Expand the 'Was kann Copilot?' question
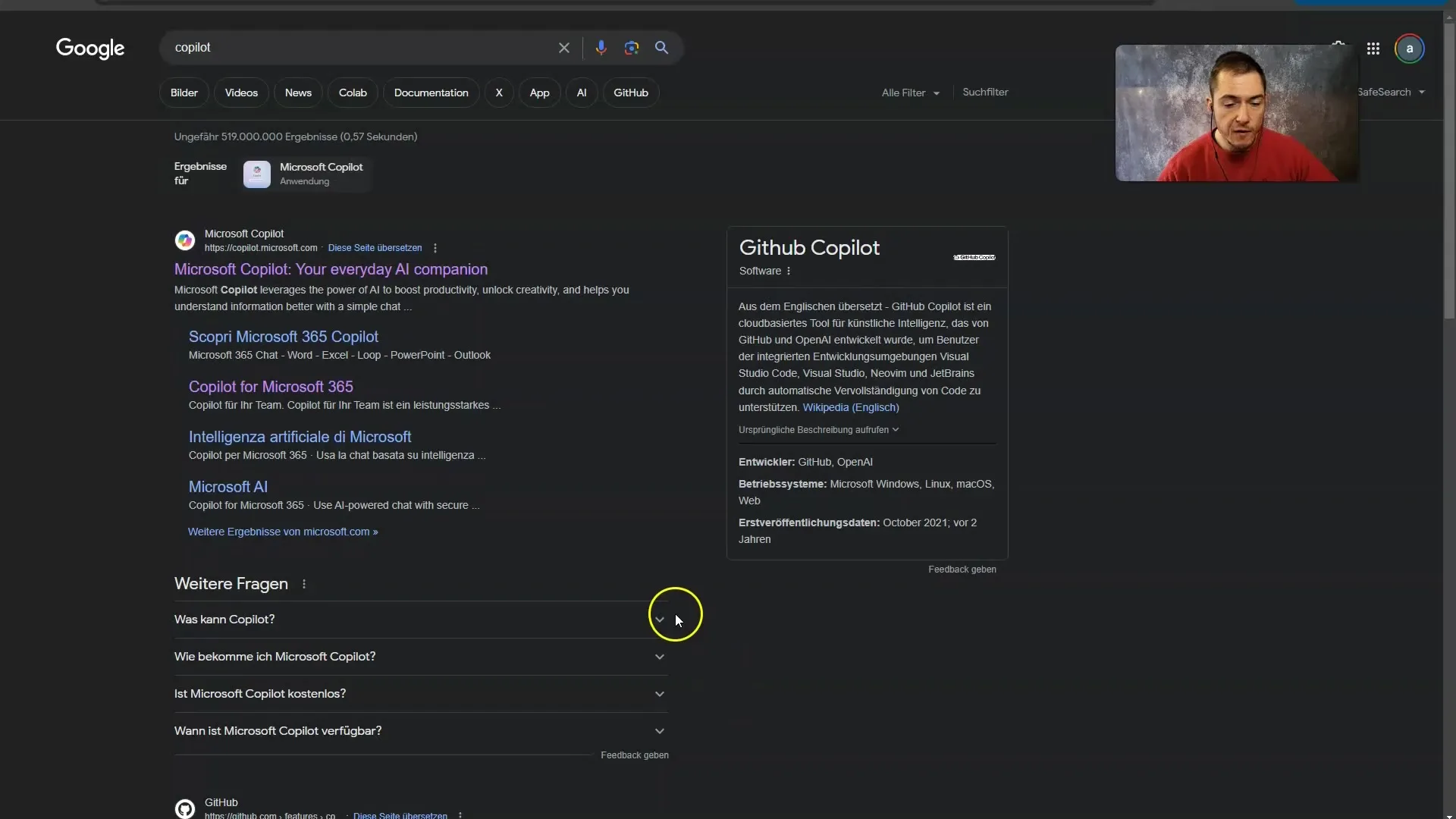1456x819 pixels. pyautogui.click(x=658, y=618)
